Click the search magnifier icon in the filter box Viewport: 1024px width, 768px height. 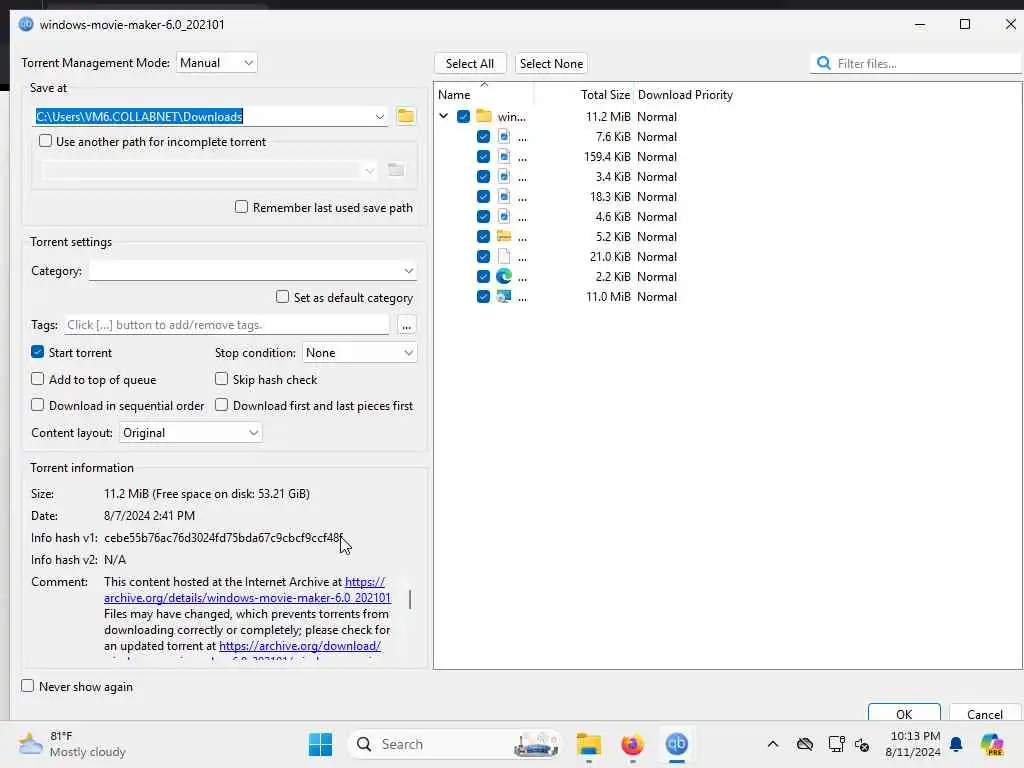[824, 63]
